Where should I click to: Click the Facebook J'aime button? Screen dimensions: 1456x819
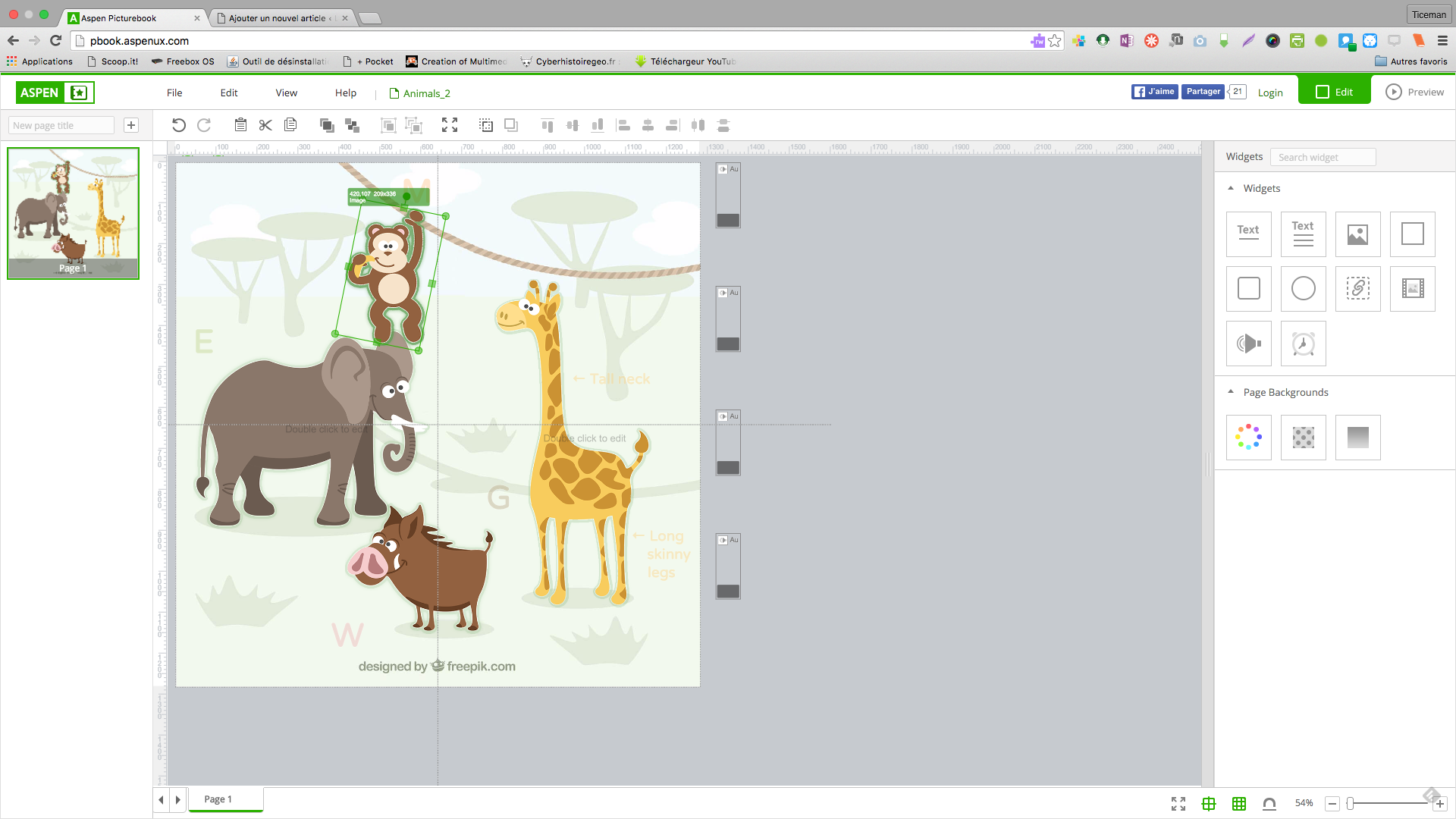coord(1155,92)
